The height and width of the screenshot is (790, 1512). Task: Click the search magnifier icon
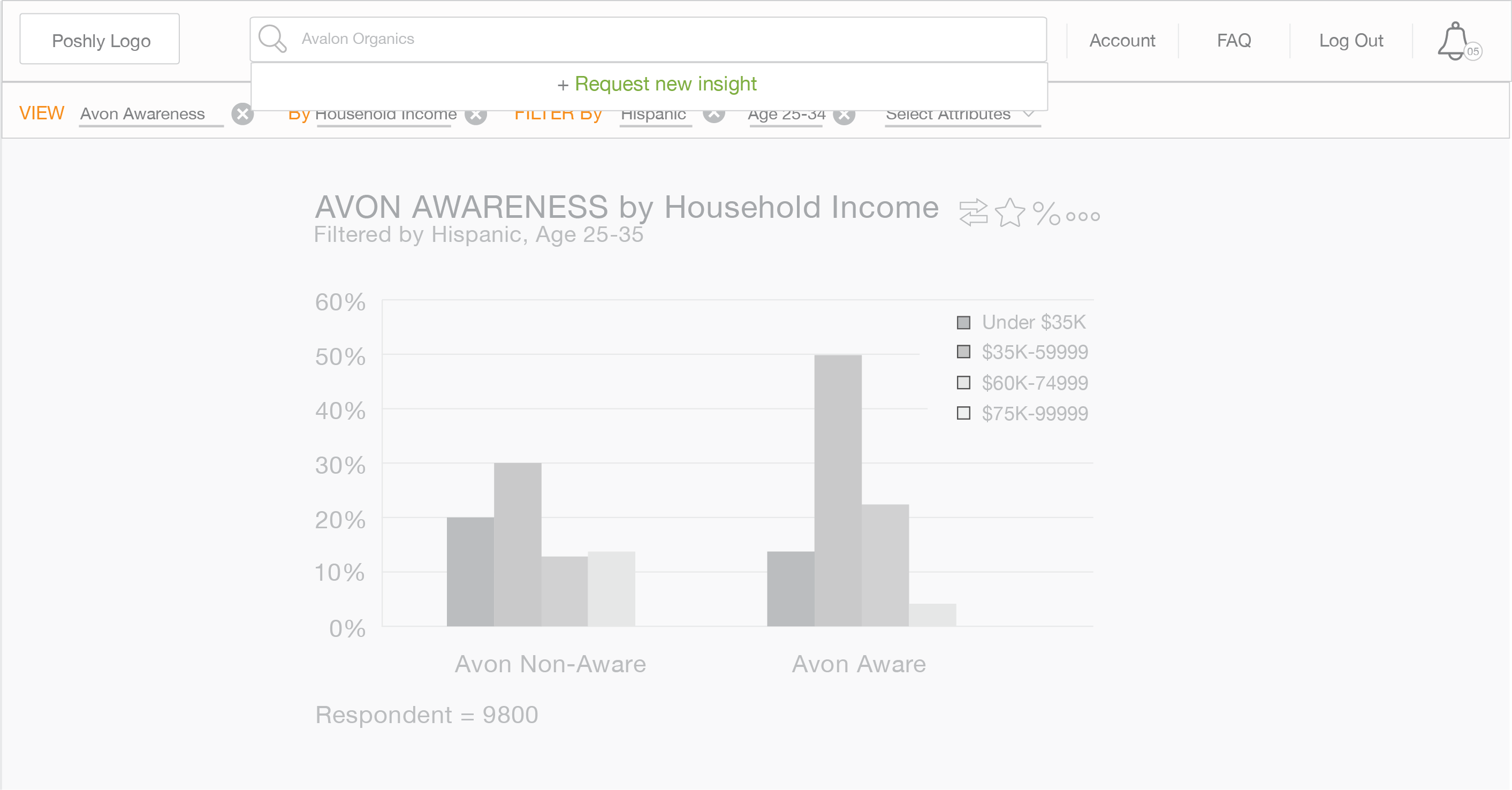click(x=272, y=39)
